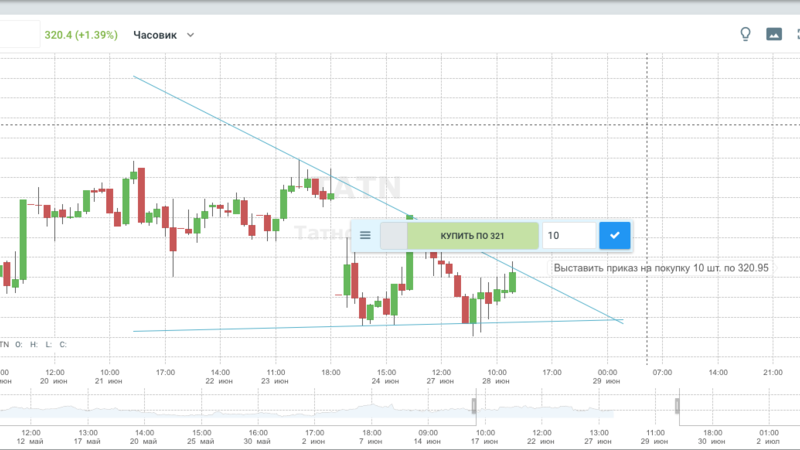Click the right handle of the navigator range

point(677,404)
